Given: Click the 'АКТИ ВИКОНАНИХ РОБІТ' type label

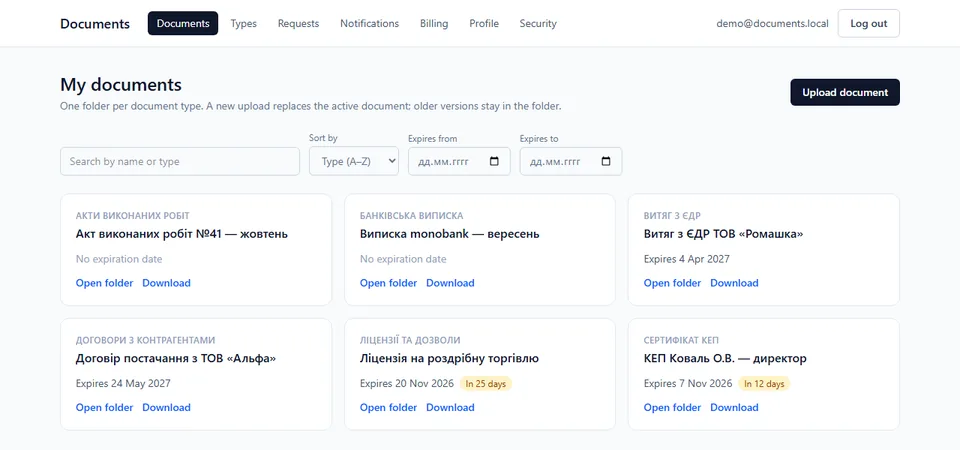Looking at the screenshot, I should [x=133, y=216].
